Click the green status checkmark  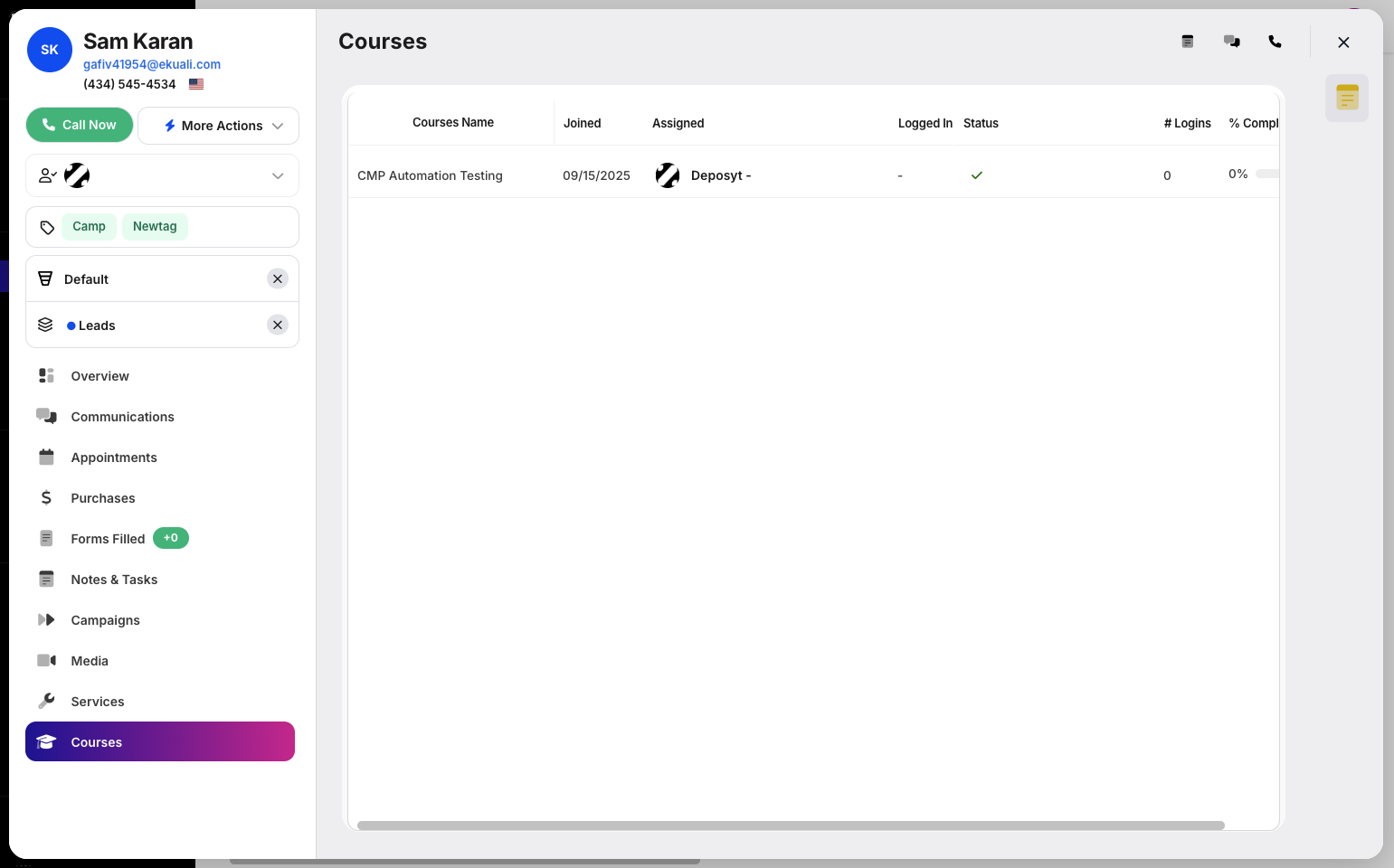point(977,175)
